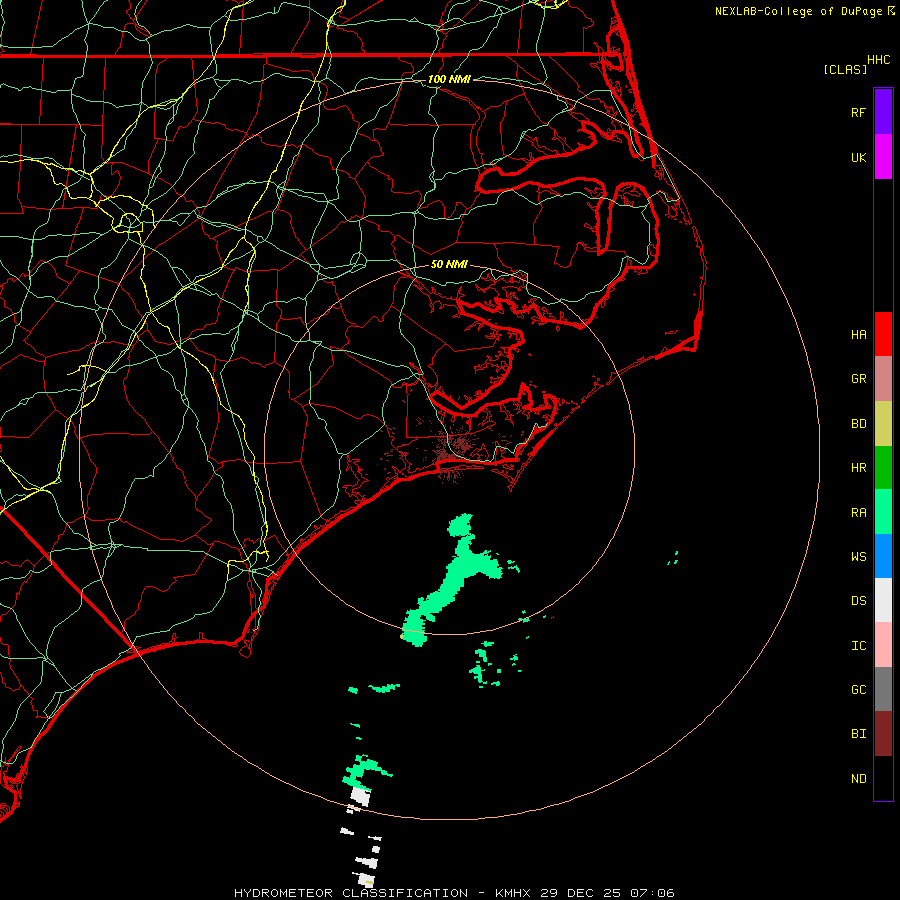Image resolution: width=900 pixels, height=900 pixels.
Task: Click the HA red legend swatch
Action: 883,334
